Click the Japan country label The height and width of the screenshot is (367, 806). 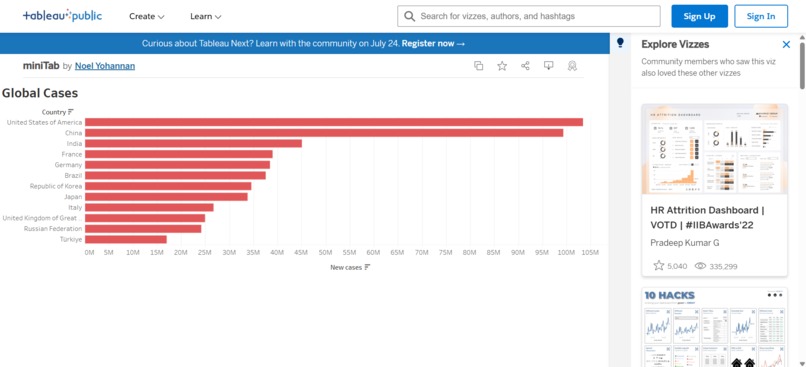(73, 197)
